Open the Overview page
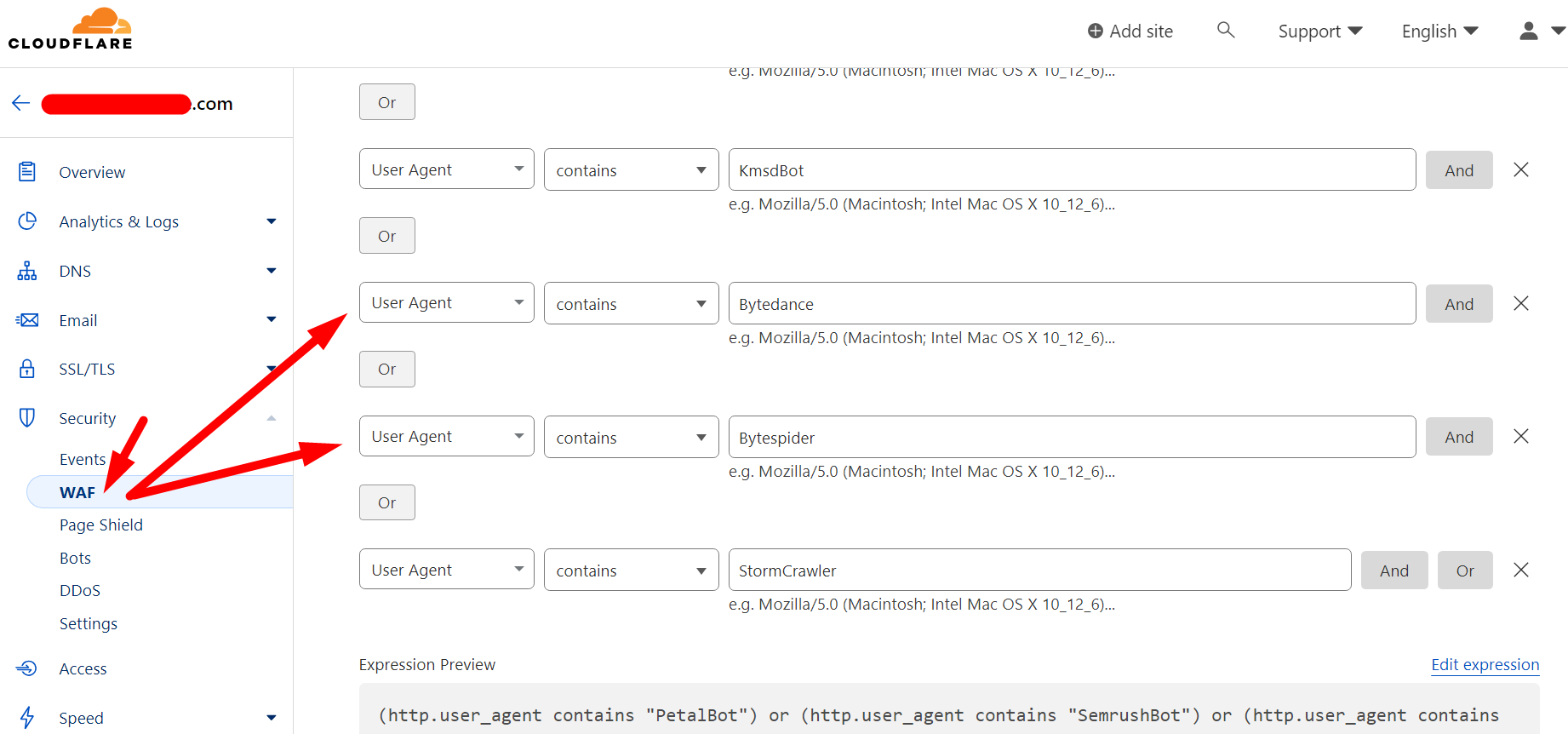 tap(92, 172)
